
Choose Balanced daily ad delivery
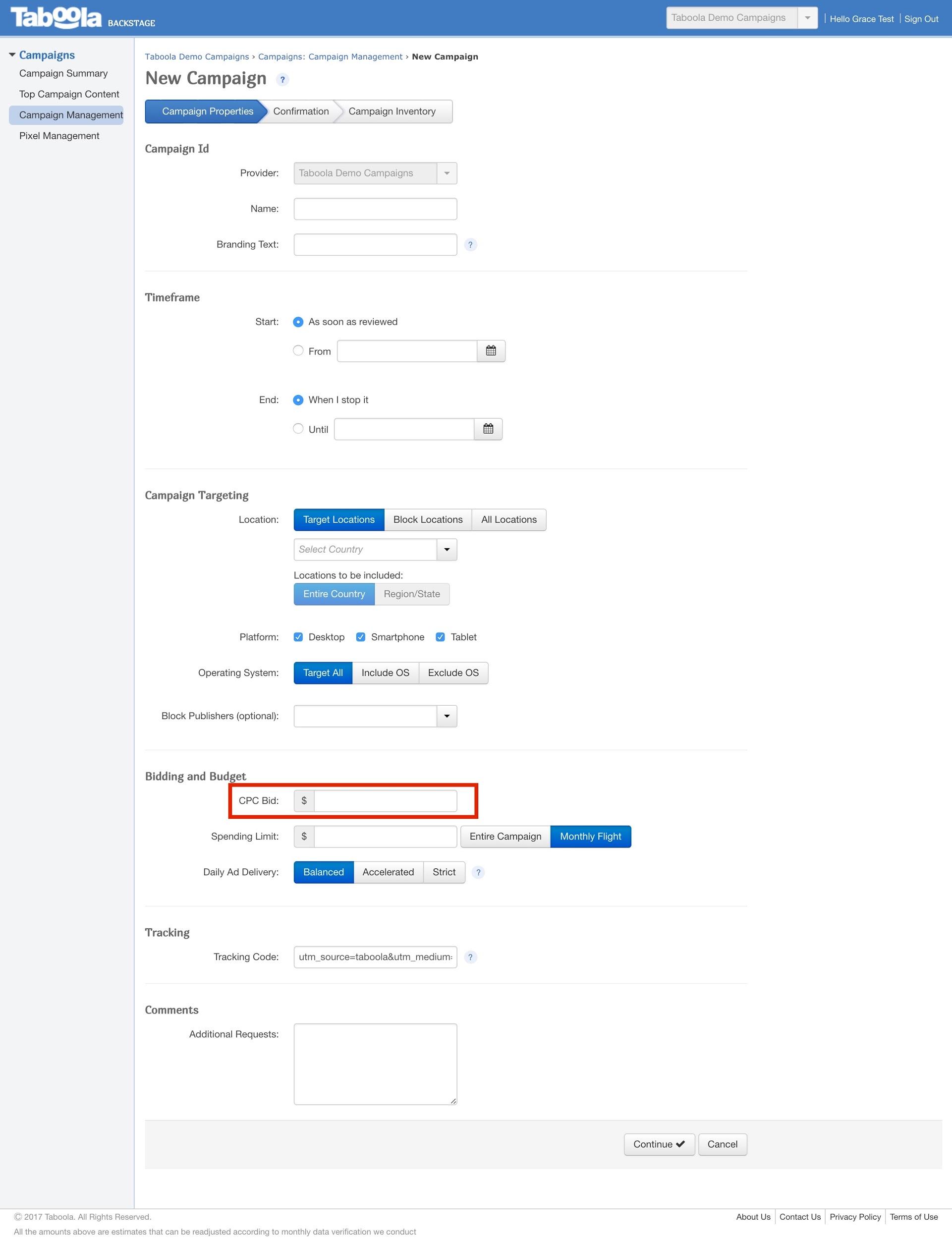[324, 872]
